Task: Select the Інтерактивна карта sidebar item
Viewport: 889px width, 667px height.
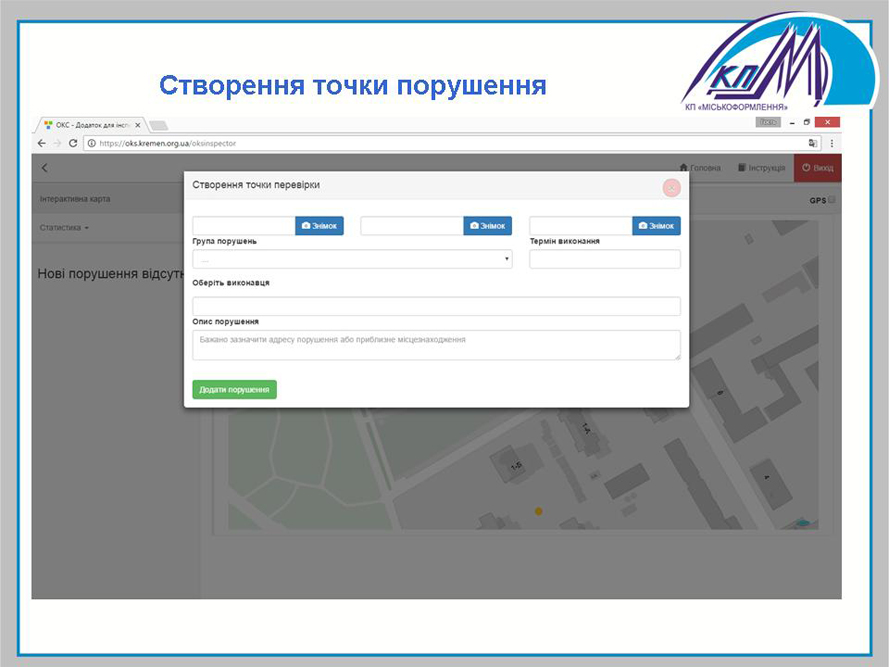Action: 75,199
